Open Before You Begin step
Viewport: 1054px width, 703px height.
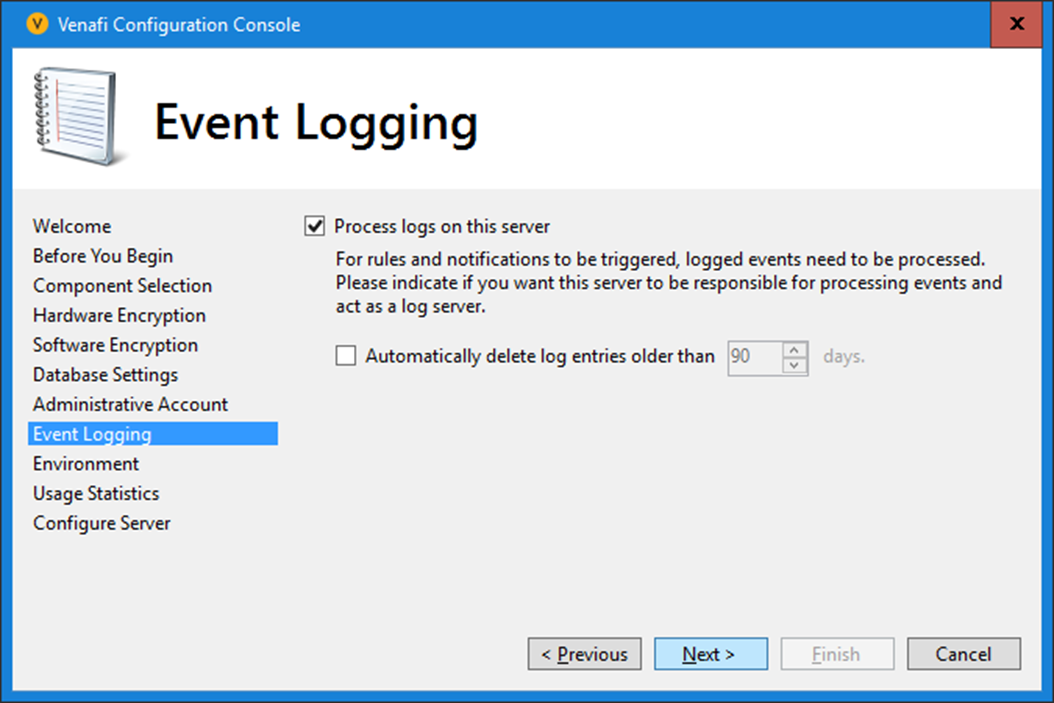103,257
